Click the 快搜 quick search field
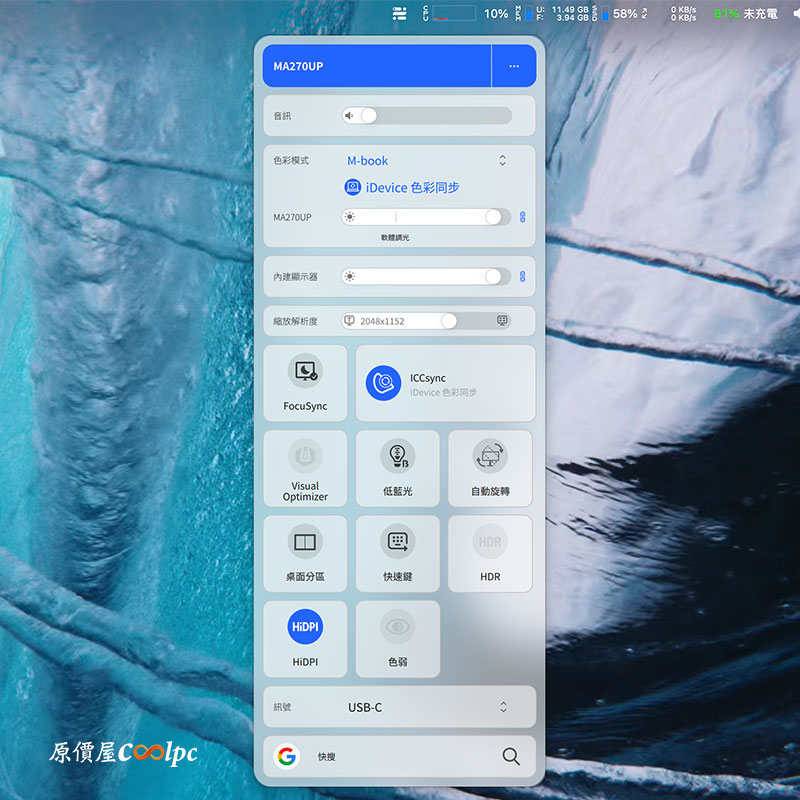The width and height of the screenshot is (800, 800). pos(400,757)
